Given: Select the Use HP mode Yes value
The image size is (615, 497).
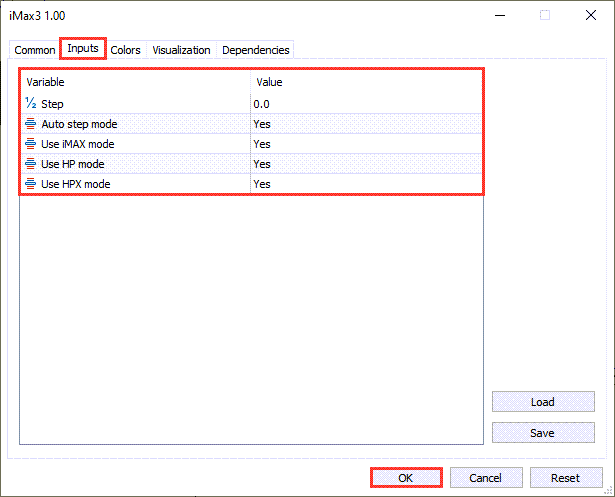Looking at the screenshot, I should (366, 164).
